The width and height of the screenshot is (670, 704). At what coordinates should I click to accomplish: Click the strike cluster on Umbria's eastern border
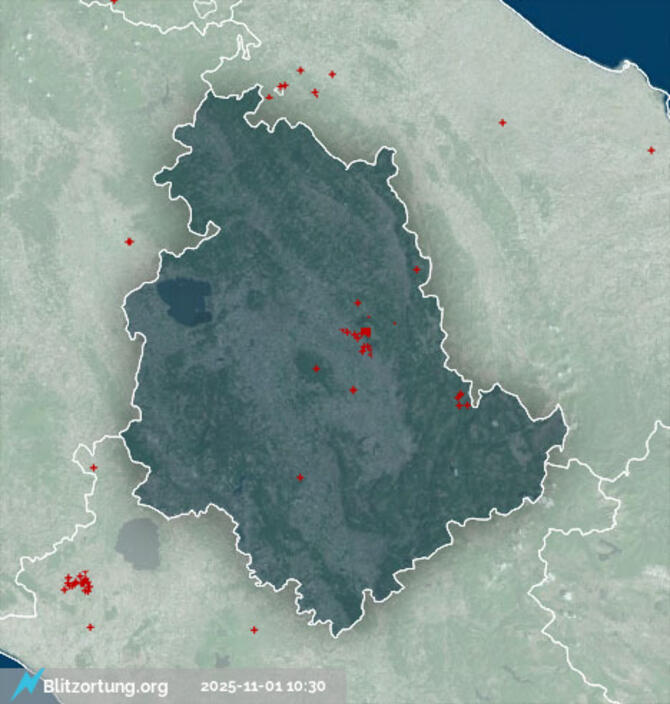click(x=460, y=399)
